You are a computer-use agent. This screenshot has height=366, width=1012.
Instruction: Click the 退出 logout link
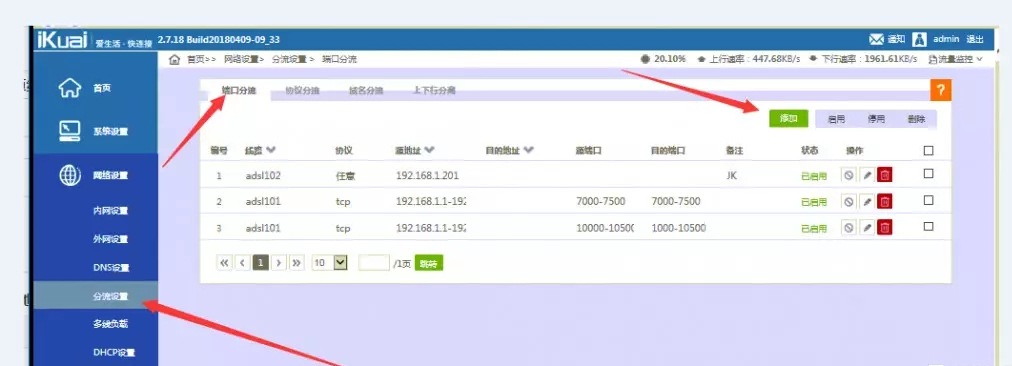coord(975,39)
